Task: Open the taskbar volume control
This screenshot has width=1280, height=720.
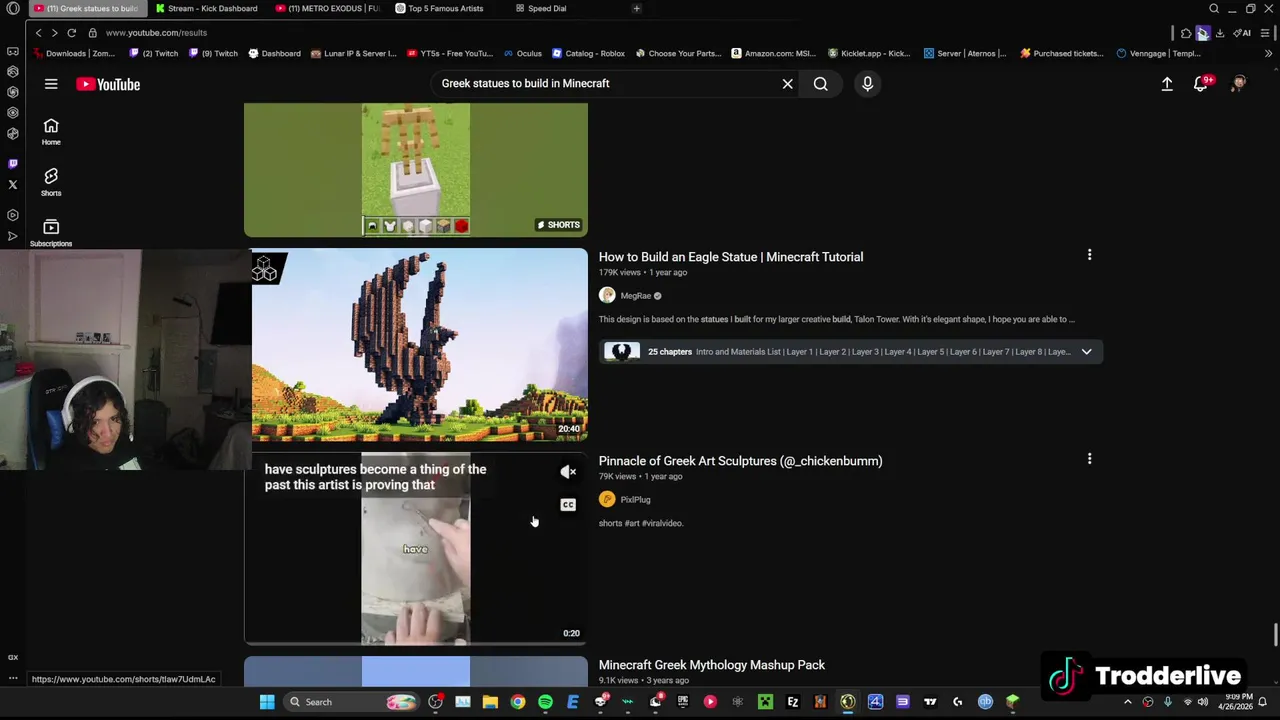Action: pyautogui.click(x=1203, y=702)
